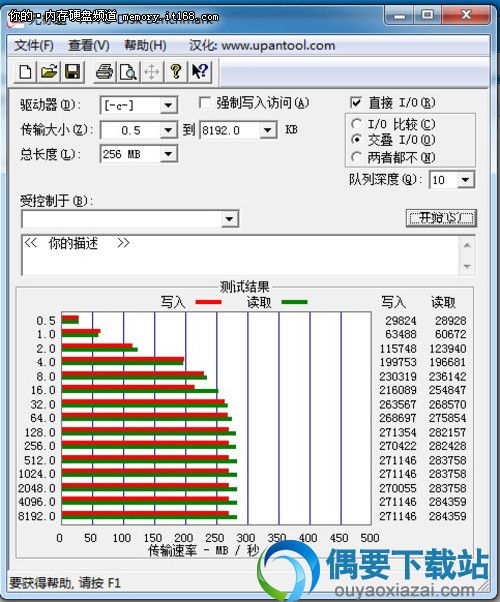The width and height of the screenshot is (500, 602).
Task: Click the New file toolbar icon
Action: tap(25, 71)
